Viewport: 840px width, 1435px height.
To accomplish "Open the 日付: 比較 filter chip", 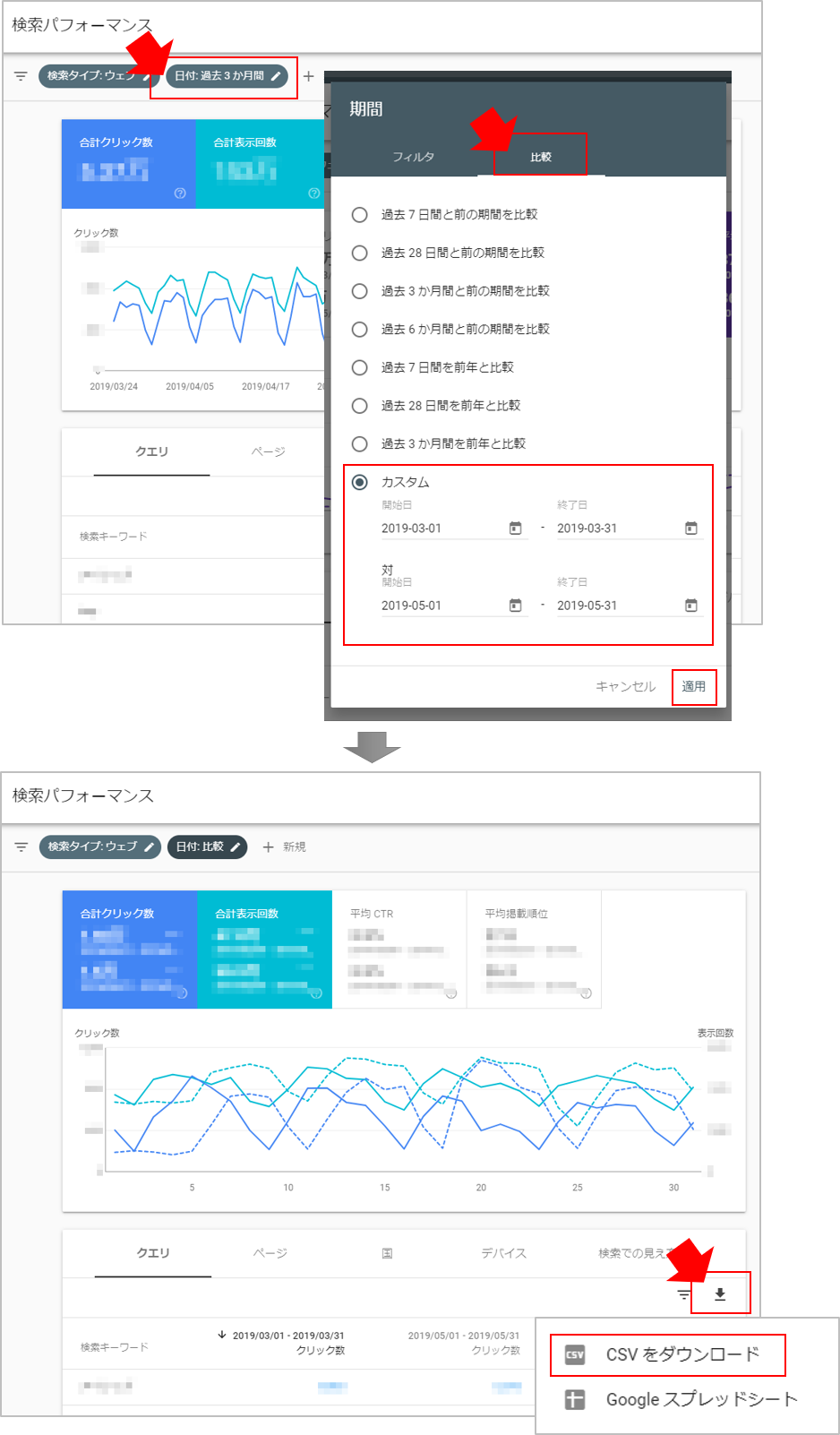I will [x=208, y=846].
